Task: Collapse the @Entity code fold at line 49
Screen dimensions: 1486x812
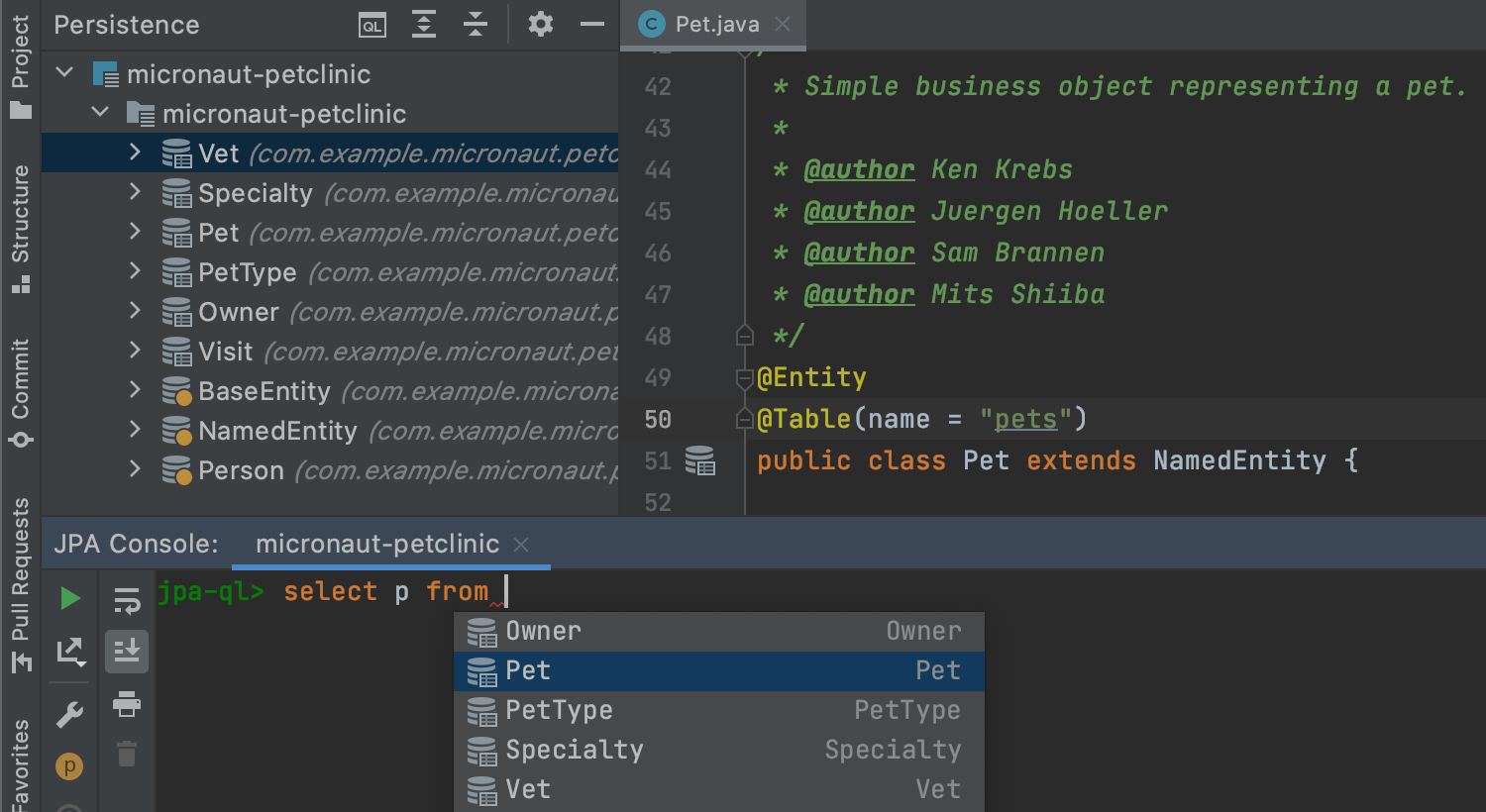Action: [x=744, y=376]
